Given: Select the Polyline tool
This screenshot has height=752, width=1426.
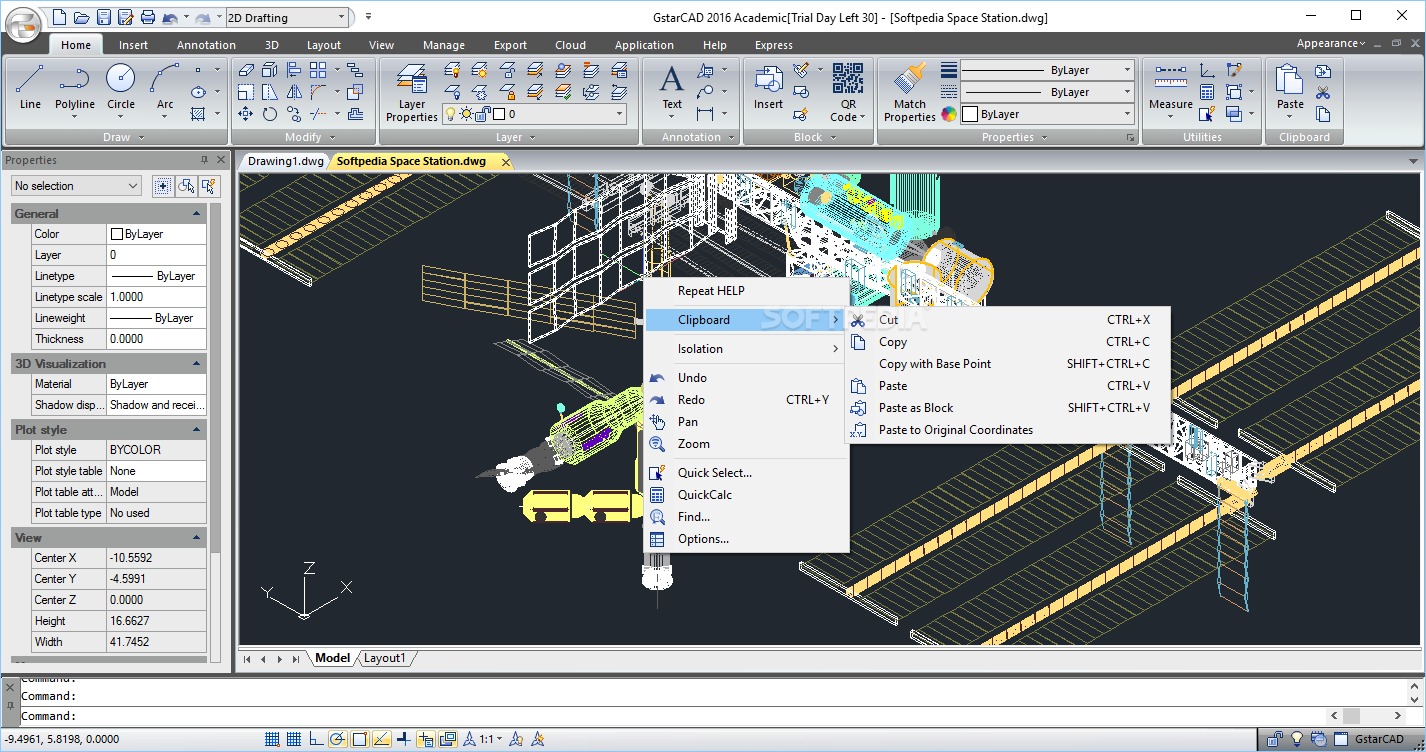Looking at the screenshot, I should point(75,88).
